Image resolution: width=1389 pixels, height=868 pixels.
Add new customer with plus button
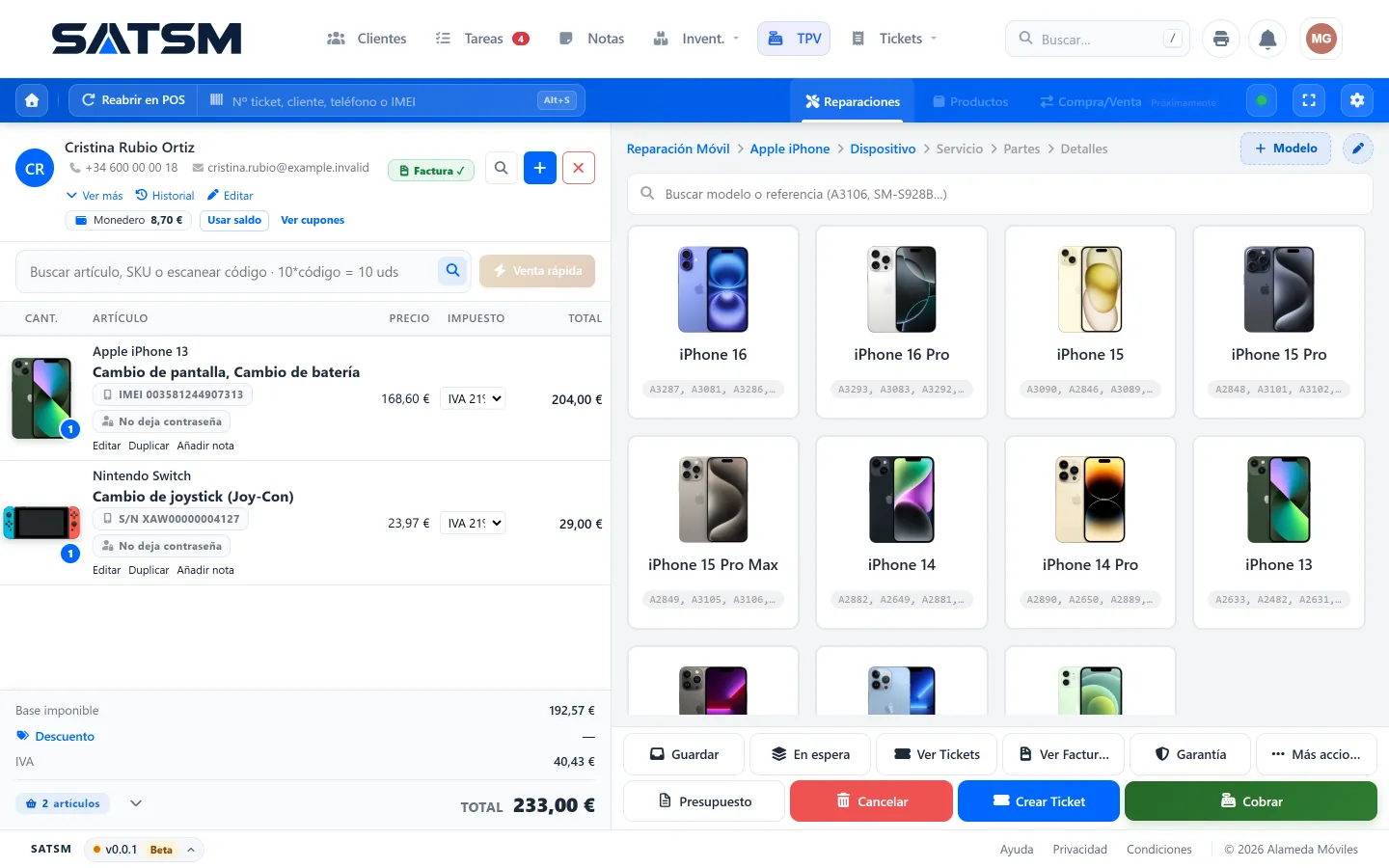(x=540, y=168)
